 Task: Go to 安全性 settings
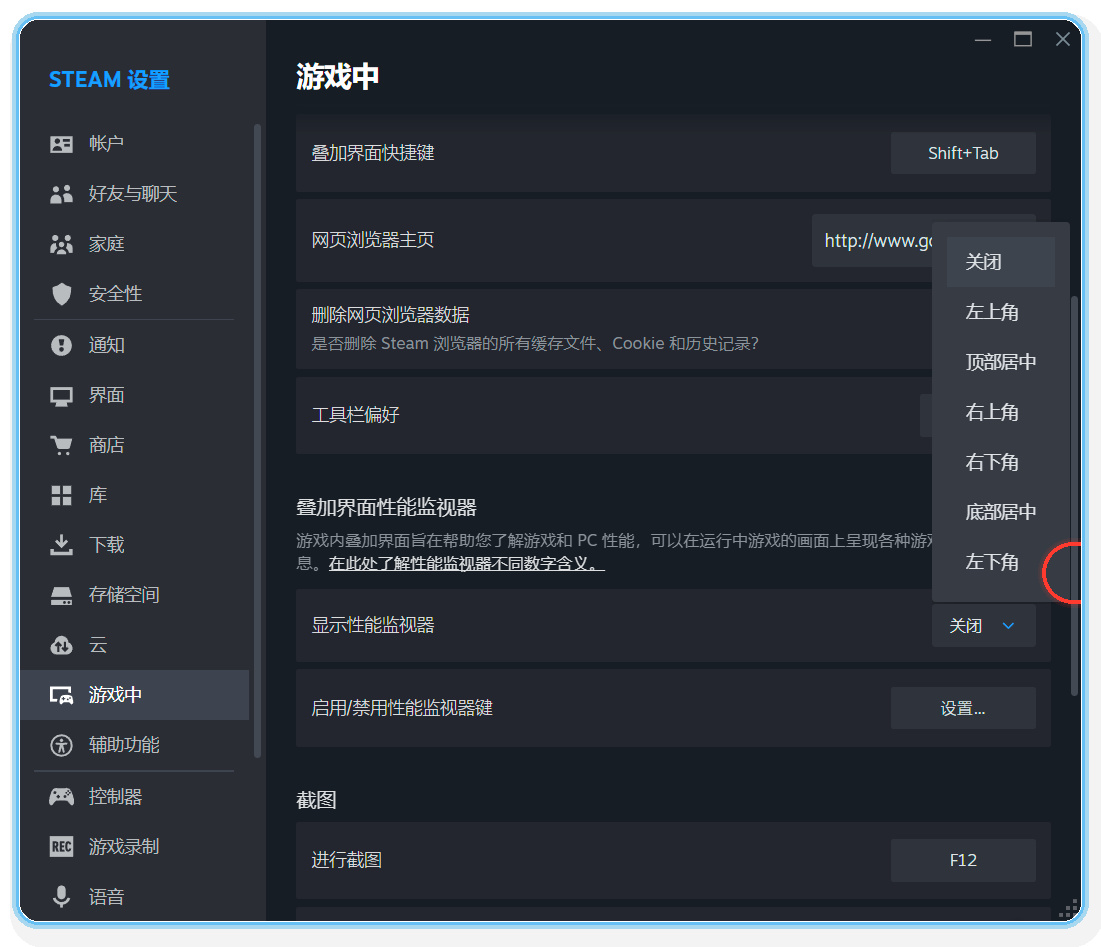click(x=135, y=294)
